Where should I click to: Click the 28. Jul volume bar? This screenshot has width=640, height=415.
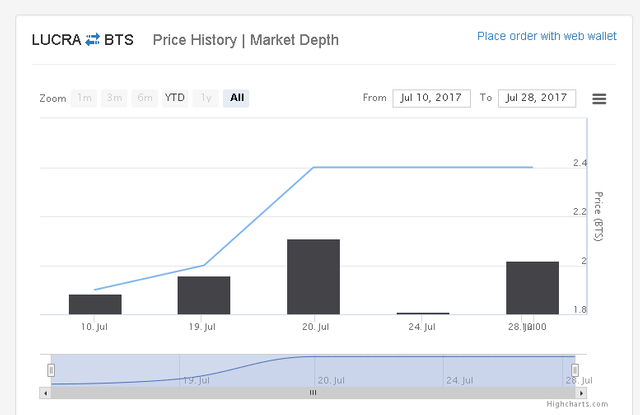(x=532, y=288)
